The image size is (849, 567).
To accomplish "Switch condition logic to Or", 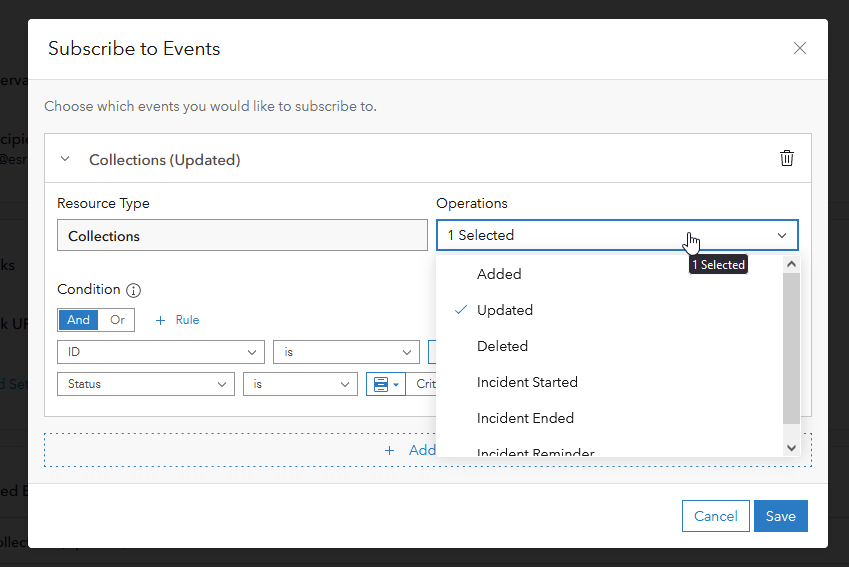I will pos(117,320).
